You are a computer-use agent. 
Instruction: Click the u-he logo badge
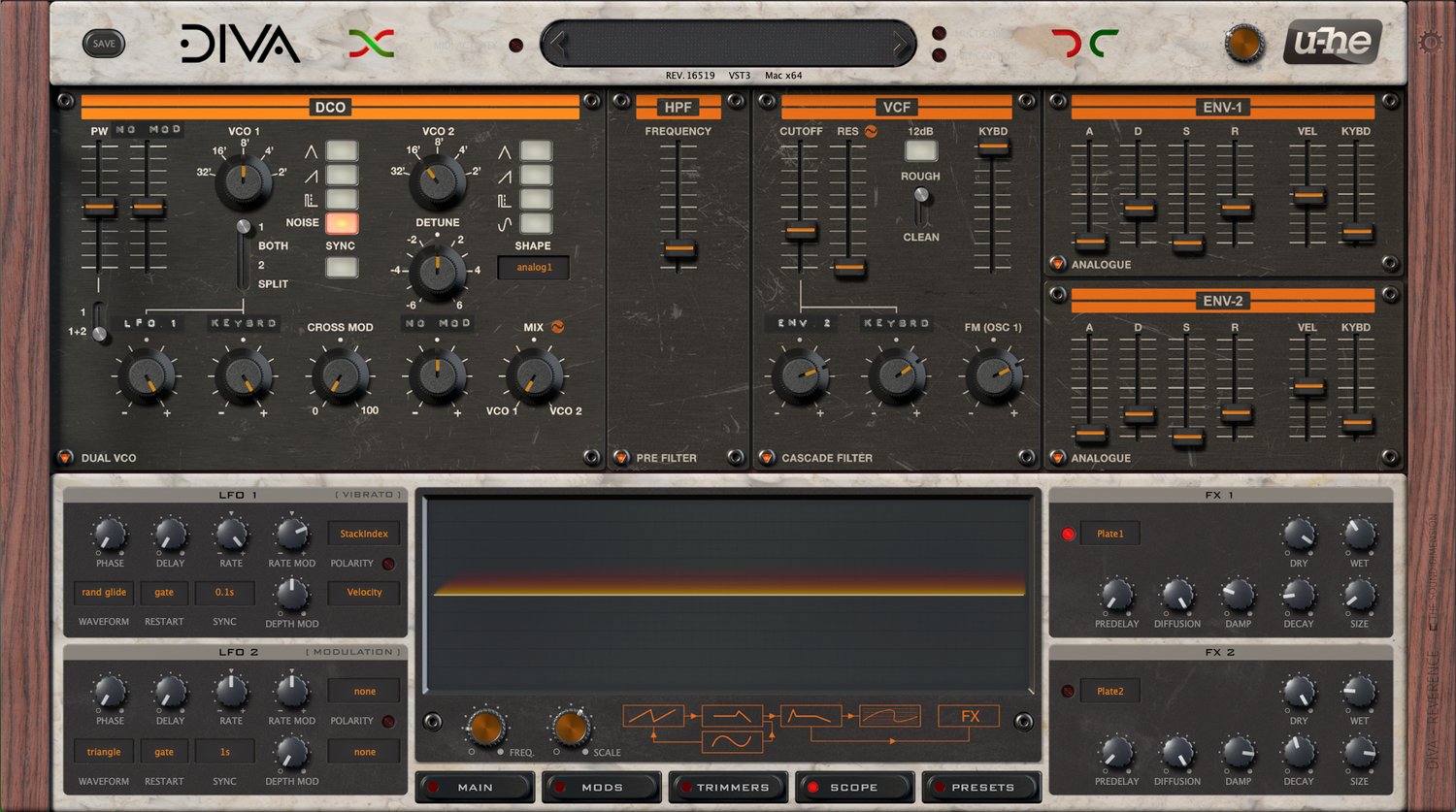tap(1333, 43)
